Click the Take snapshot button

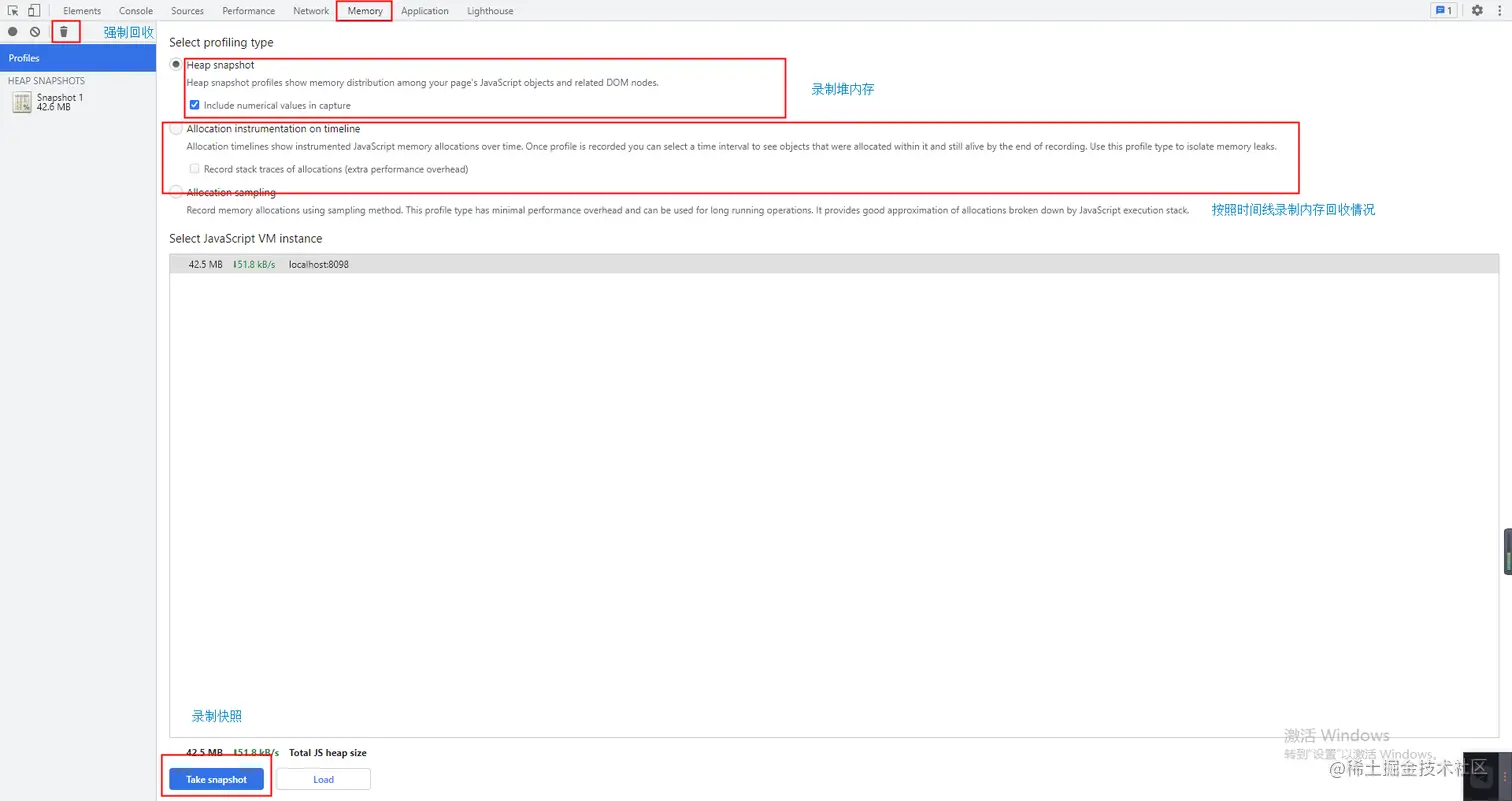[216, 779]
